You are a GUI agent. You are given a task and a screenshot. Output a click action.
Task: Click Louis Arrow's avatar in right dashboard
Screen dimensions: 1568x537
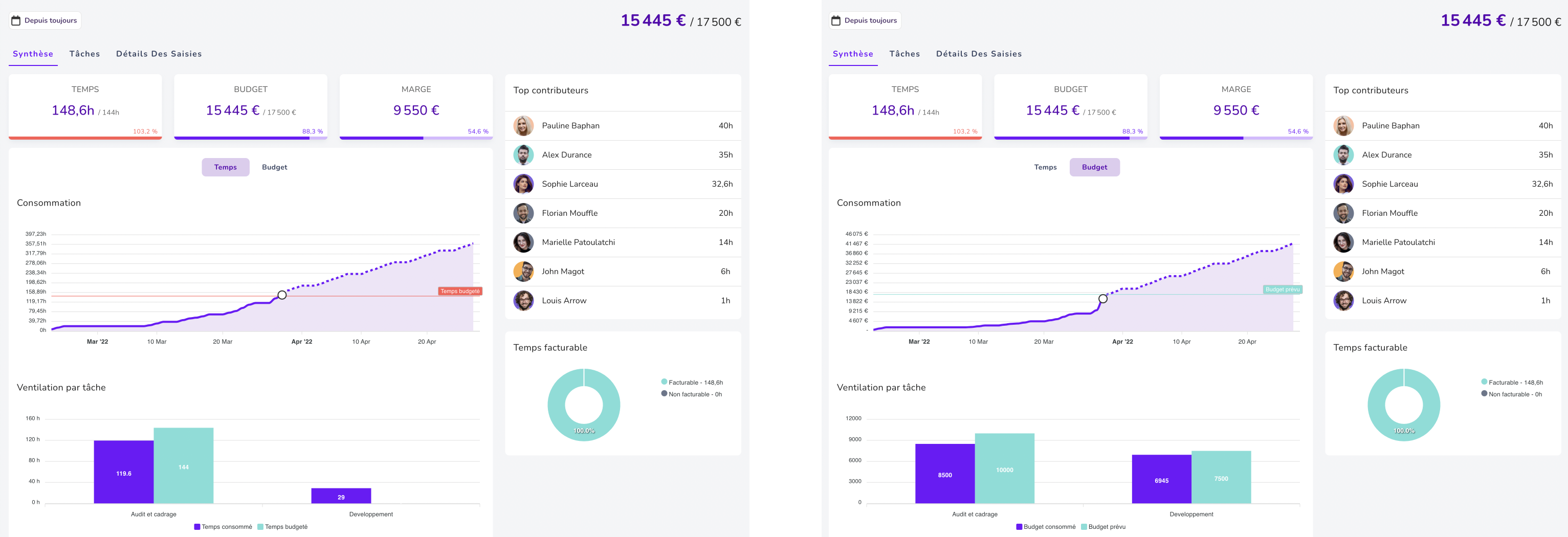pyautogui.click(x=1343, y=301)
